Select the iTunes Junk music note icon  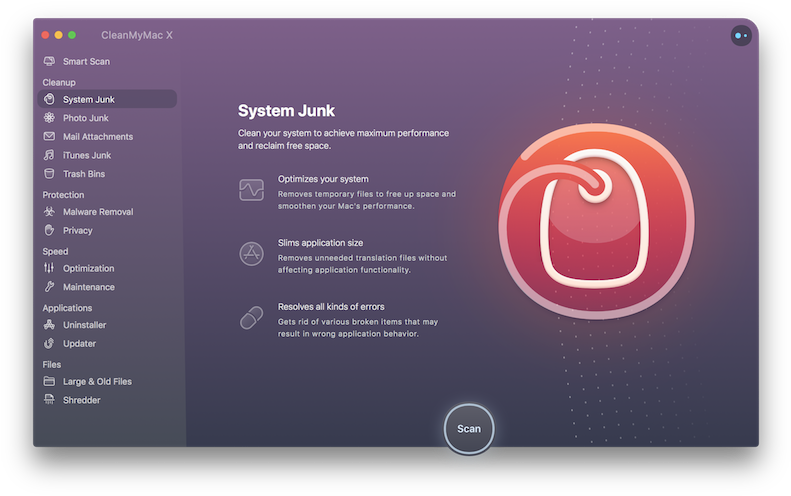(49, 156)
